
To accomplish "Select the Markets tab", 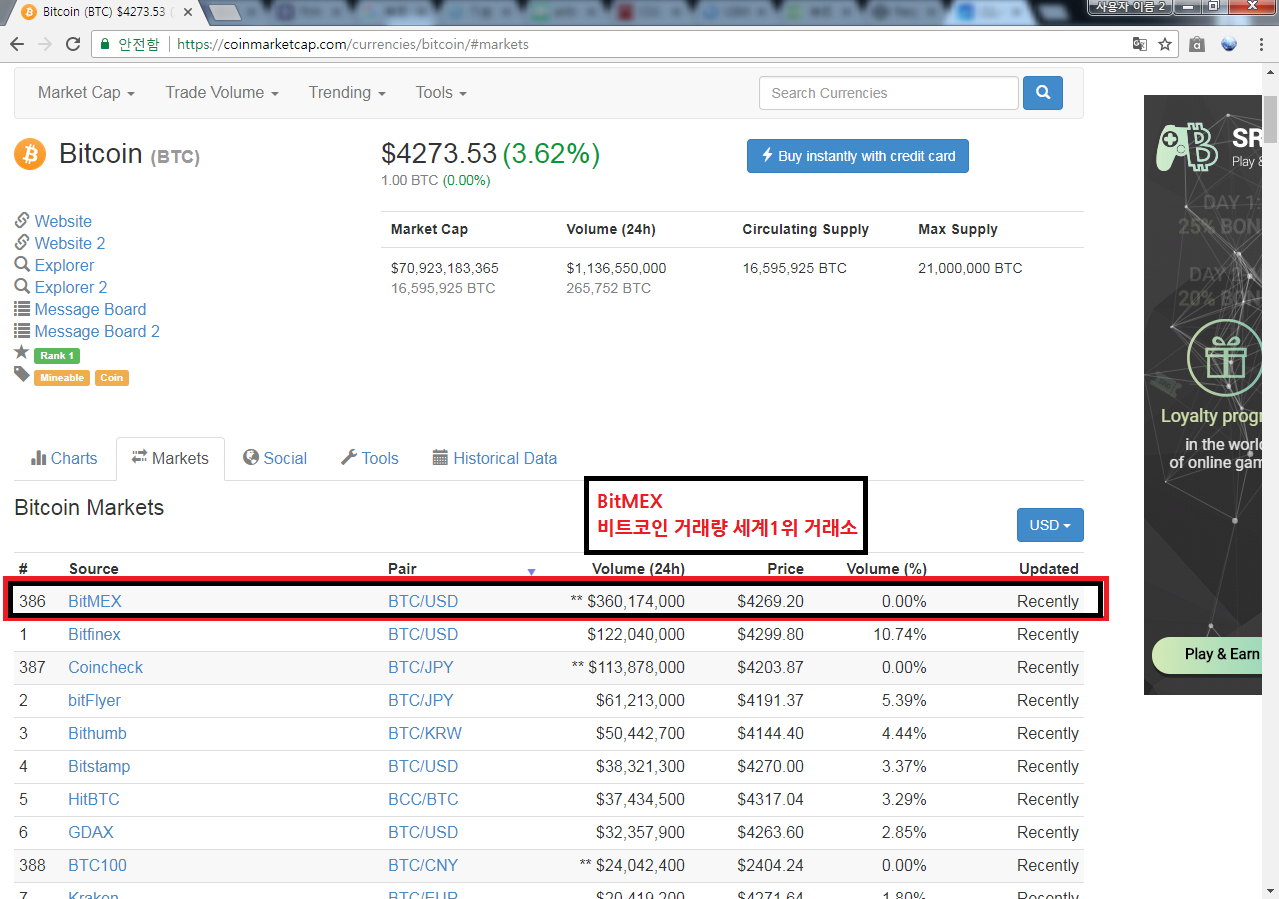I will (170, 458).
